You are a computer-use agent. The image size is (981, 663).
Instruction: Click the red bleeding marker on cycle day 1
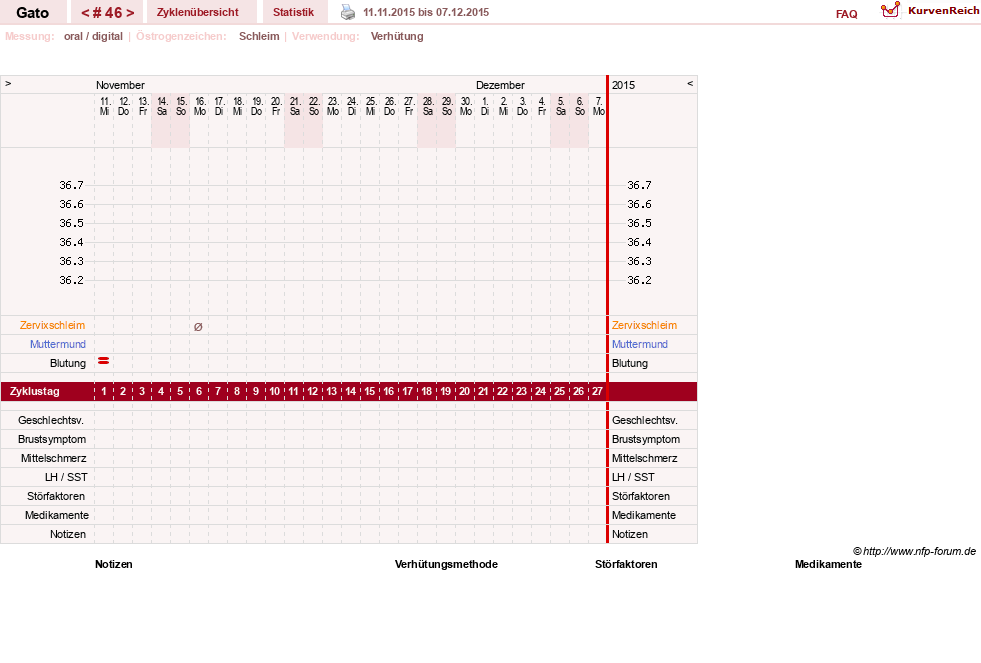click(x=104, y=361)
